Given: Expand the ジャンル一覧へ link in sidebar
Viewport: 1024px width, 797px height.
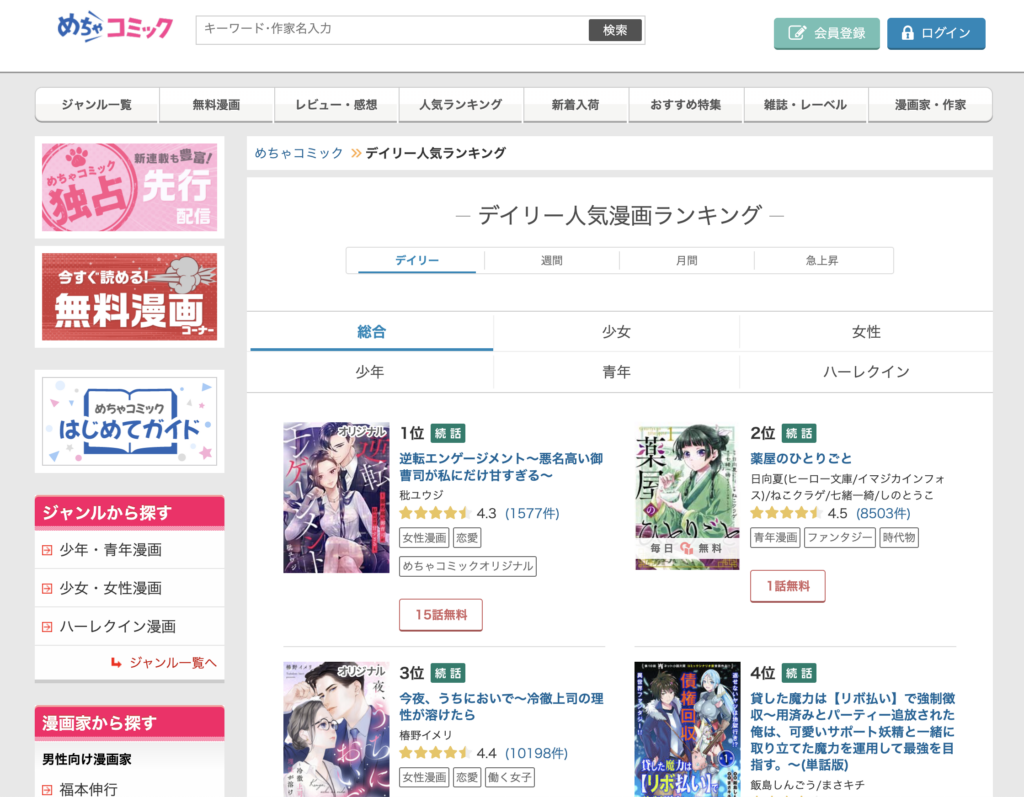Looking at the screenshot, I should point(165,662).
